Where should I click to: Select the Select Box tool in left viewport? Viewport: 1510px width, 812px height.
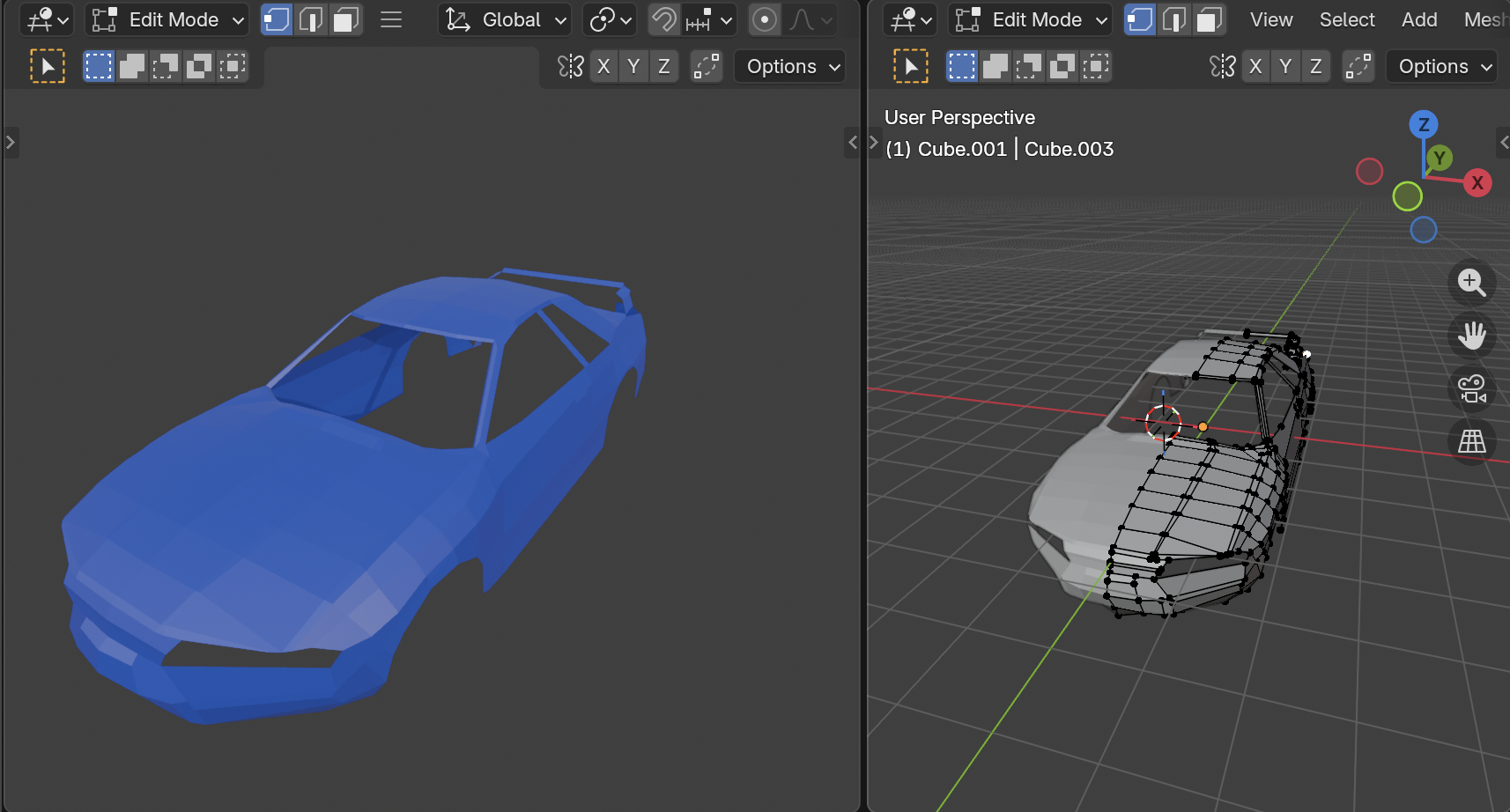pos(48,66)
